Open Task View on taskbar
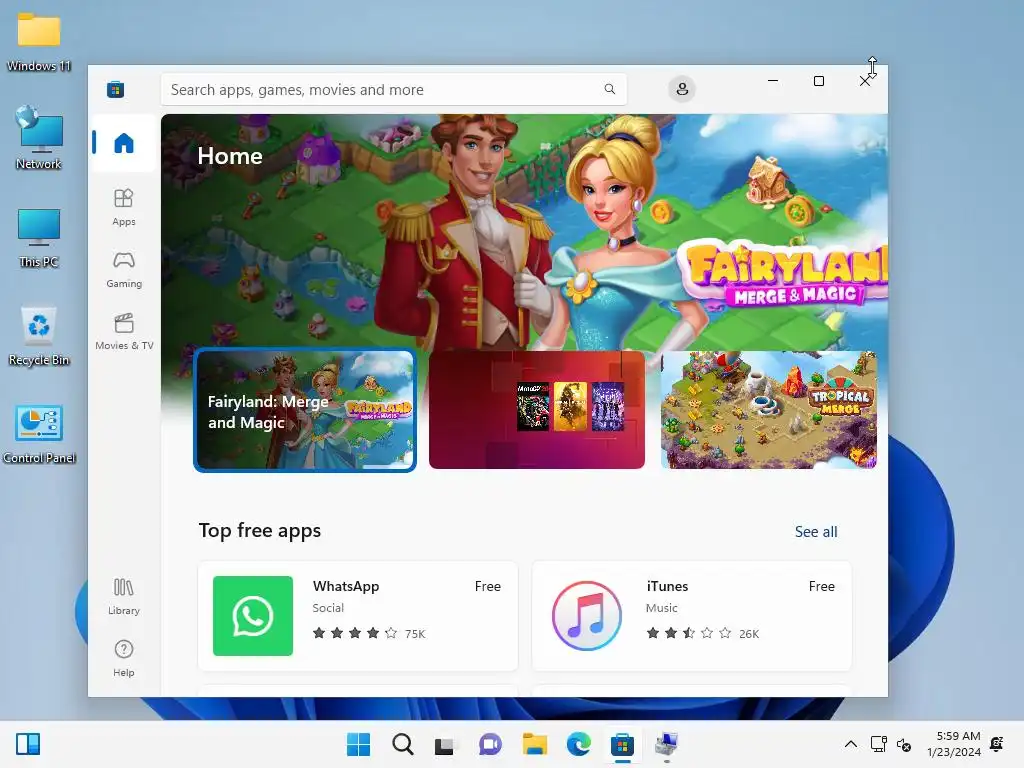1024x768 pixels. point(445,744)
